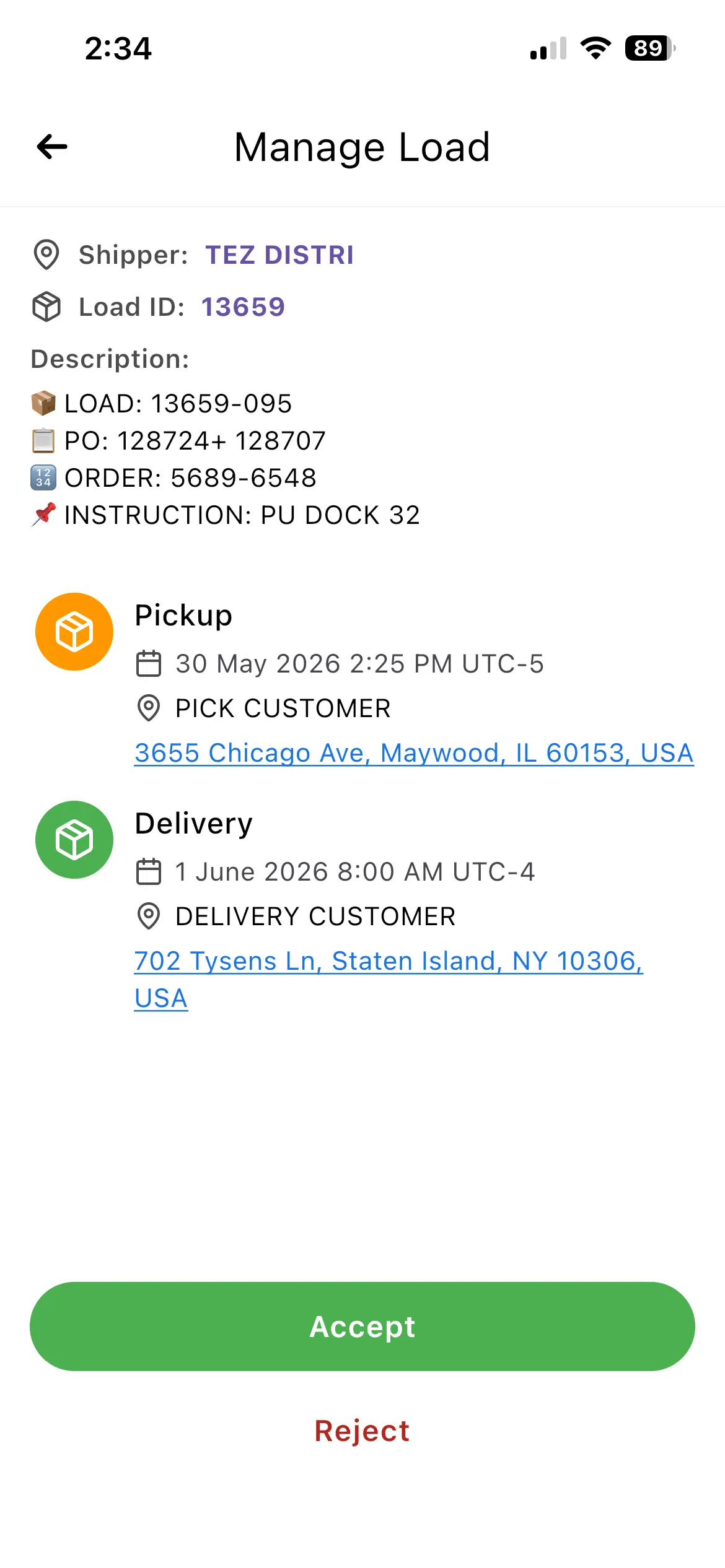Click pin icon beside DELIVERY CUSTOMER
Screen dimensions: 725x1568
click(149, 917)
